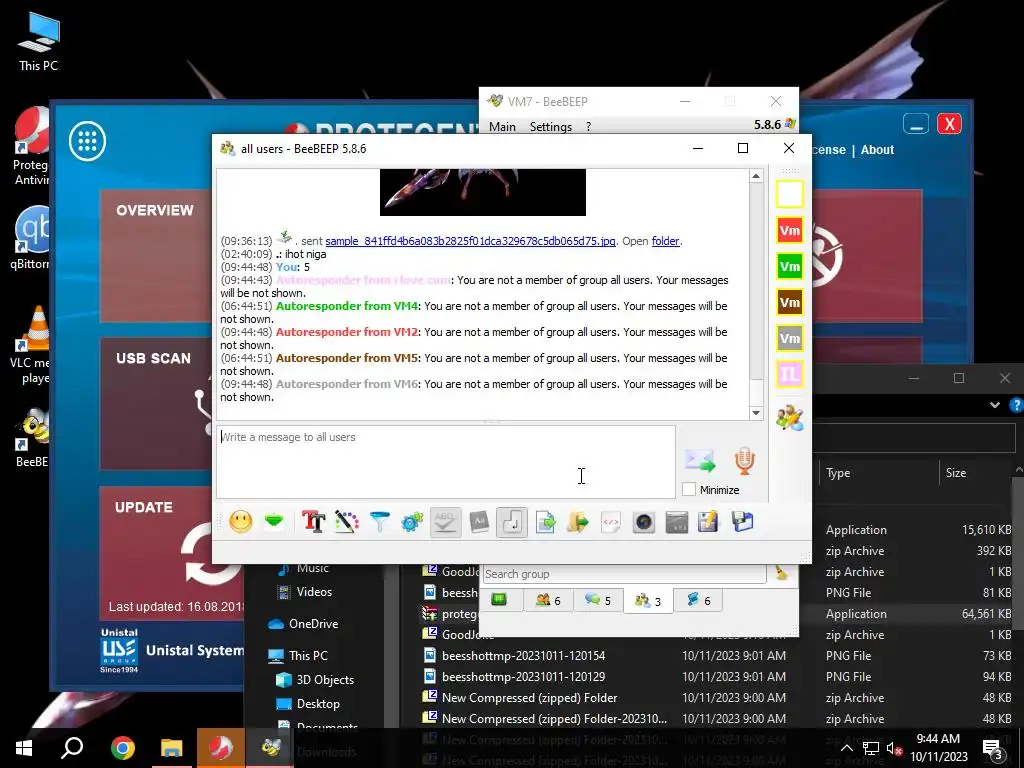Open the sample_841ffd4b6a...jpg file link
Image resolution: width=1024 pixels, height=768 pixels.
tap(470, 241)
